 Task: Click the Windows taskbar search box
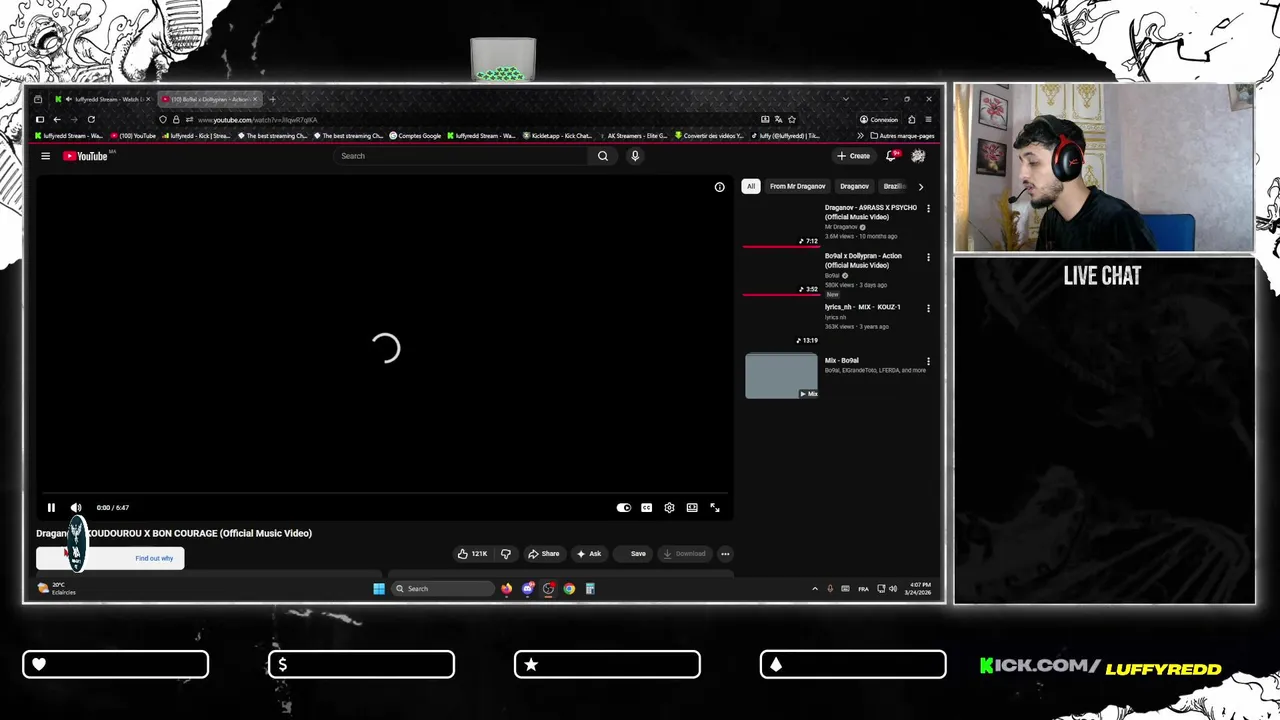pos(442,589)
